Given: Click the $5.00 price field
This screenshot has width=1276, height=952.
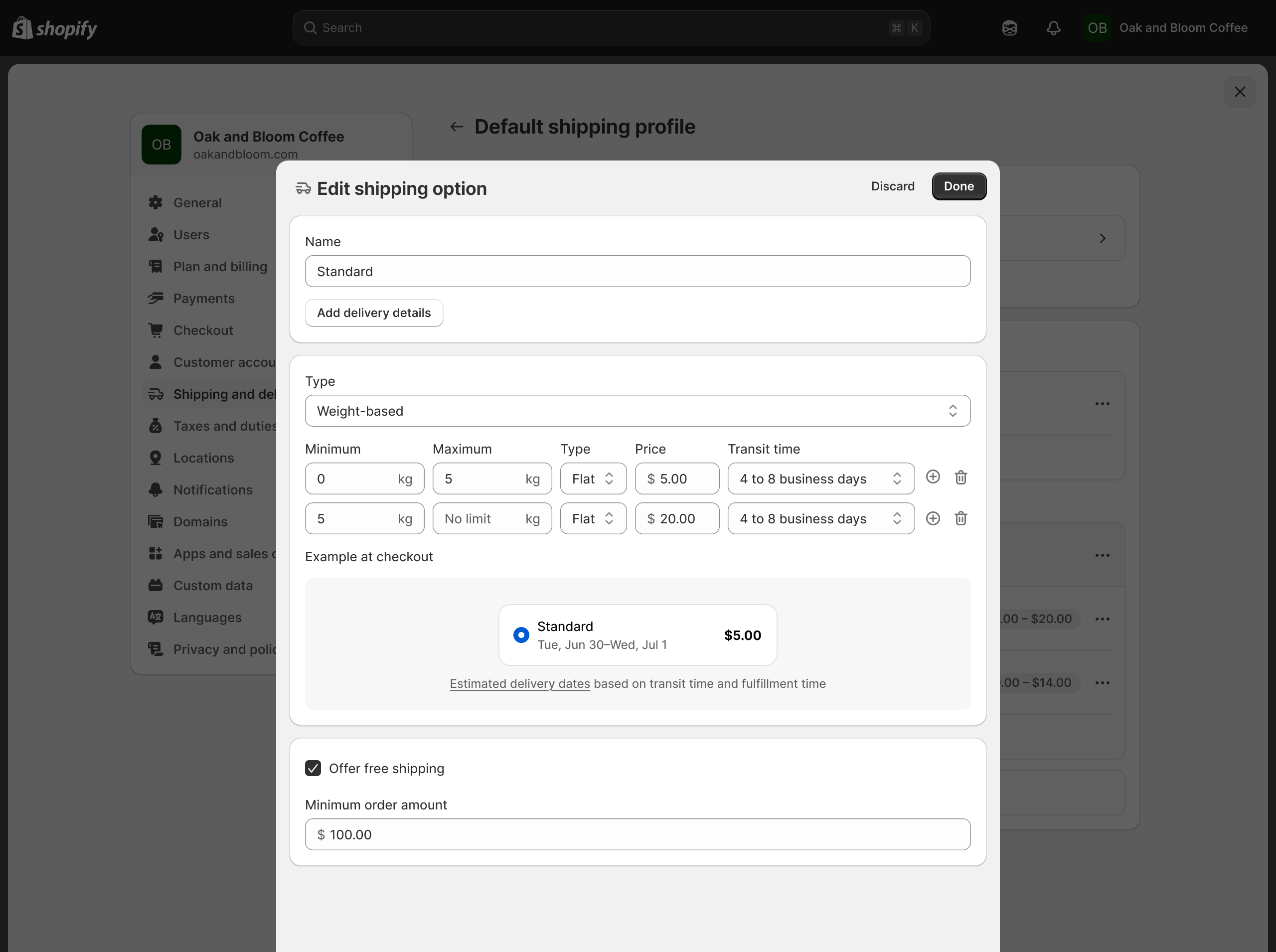Looking at the screenshot, I should (676, 478).
